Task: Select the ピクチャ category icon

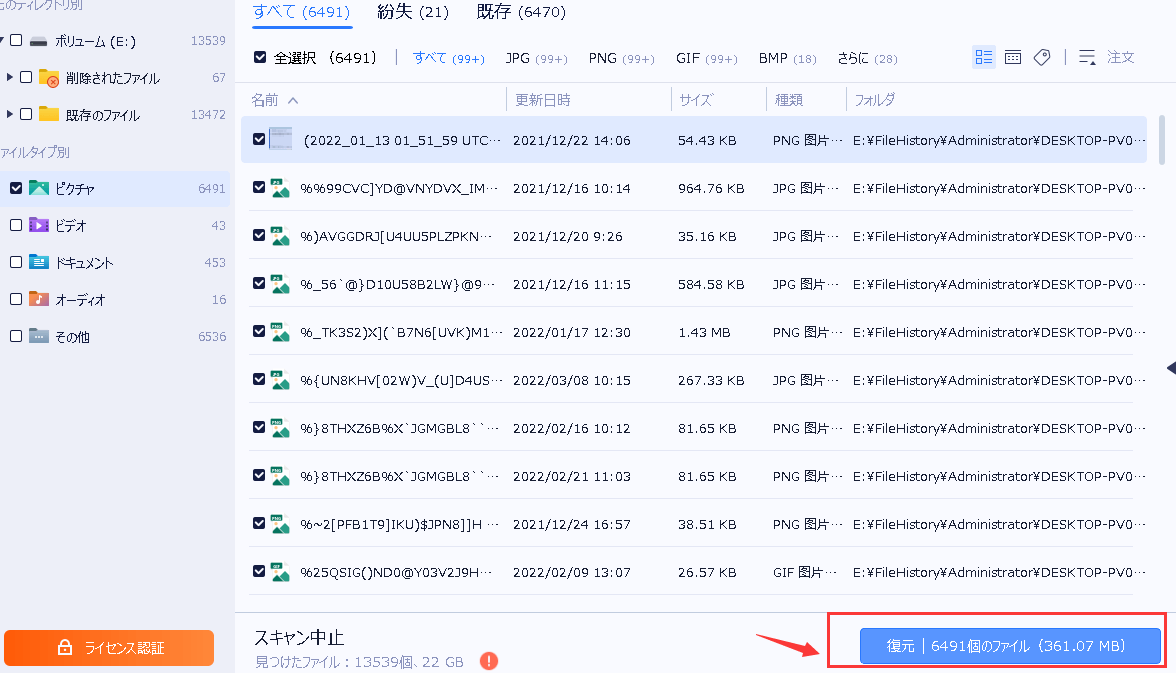Action: tap(41, 188)
